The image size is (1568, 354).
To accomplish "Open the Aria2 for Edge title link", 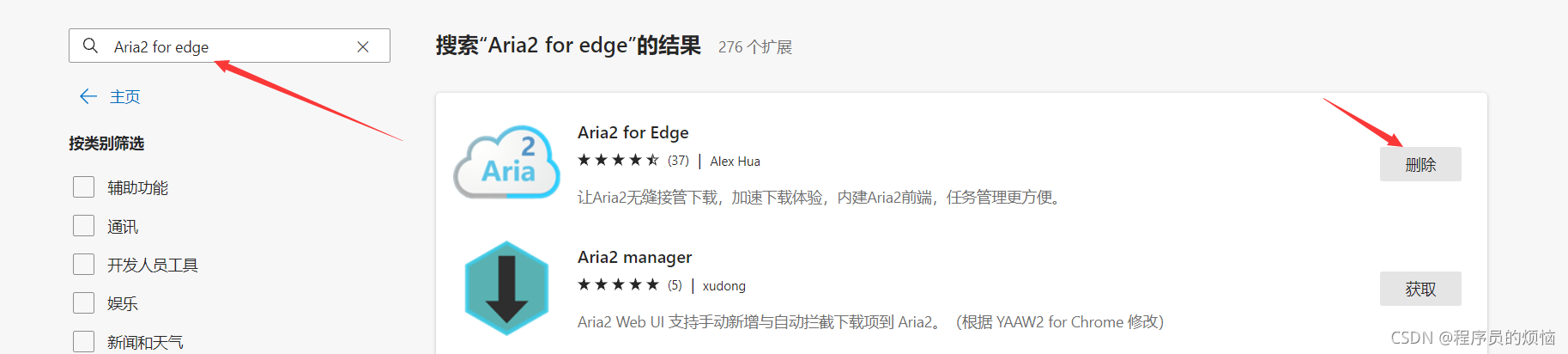I will point(633,132).
